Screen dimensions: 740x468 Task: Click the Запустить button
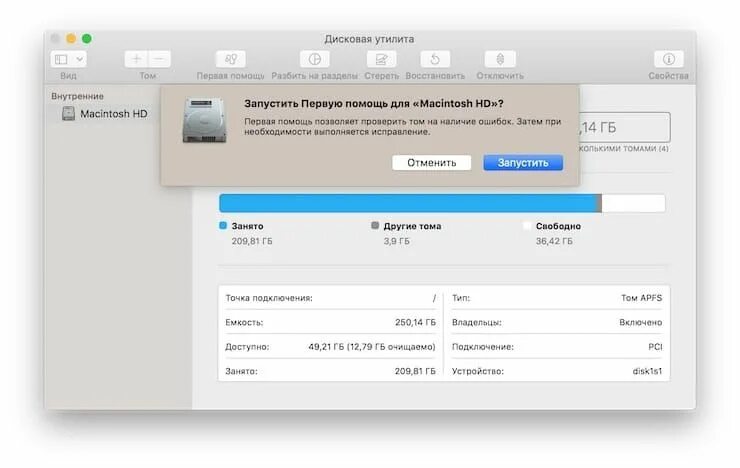click(x=523, y=163)
